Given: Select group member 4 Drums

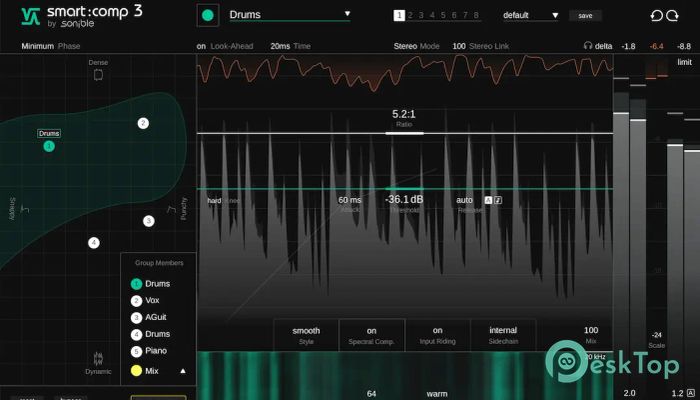Looking at the screenshot, I should click(x=150, y=334).
